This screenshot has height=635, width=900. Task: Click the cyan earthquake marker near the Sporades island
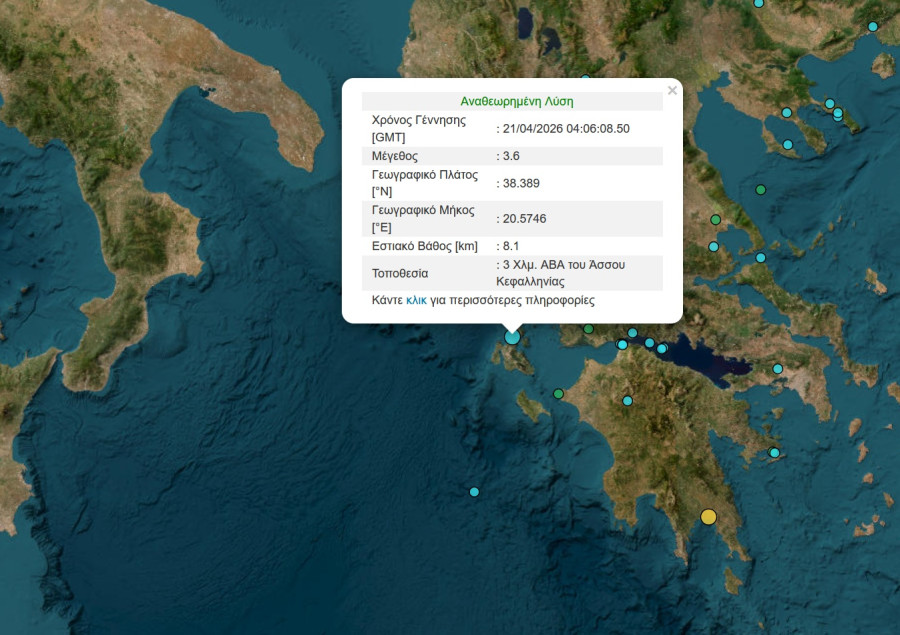tap(761, 257)
